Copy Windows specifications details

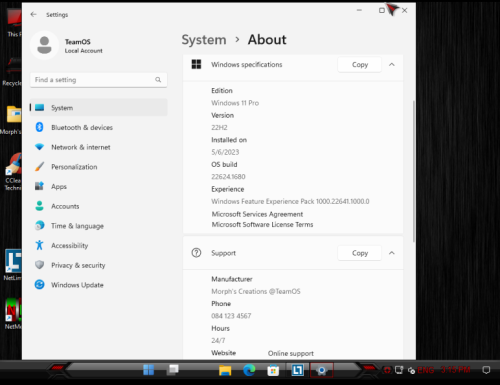point(360,65)
